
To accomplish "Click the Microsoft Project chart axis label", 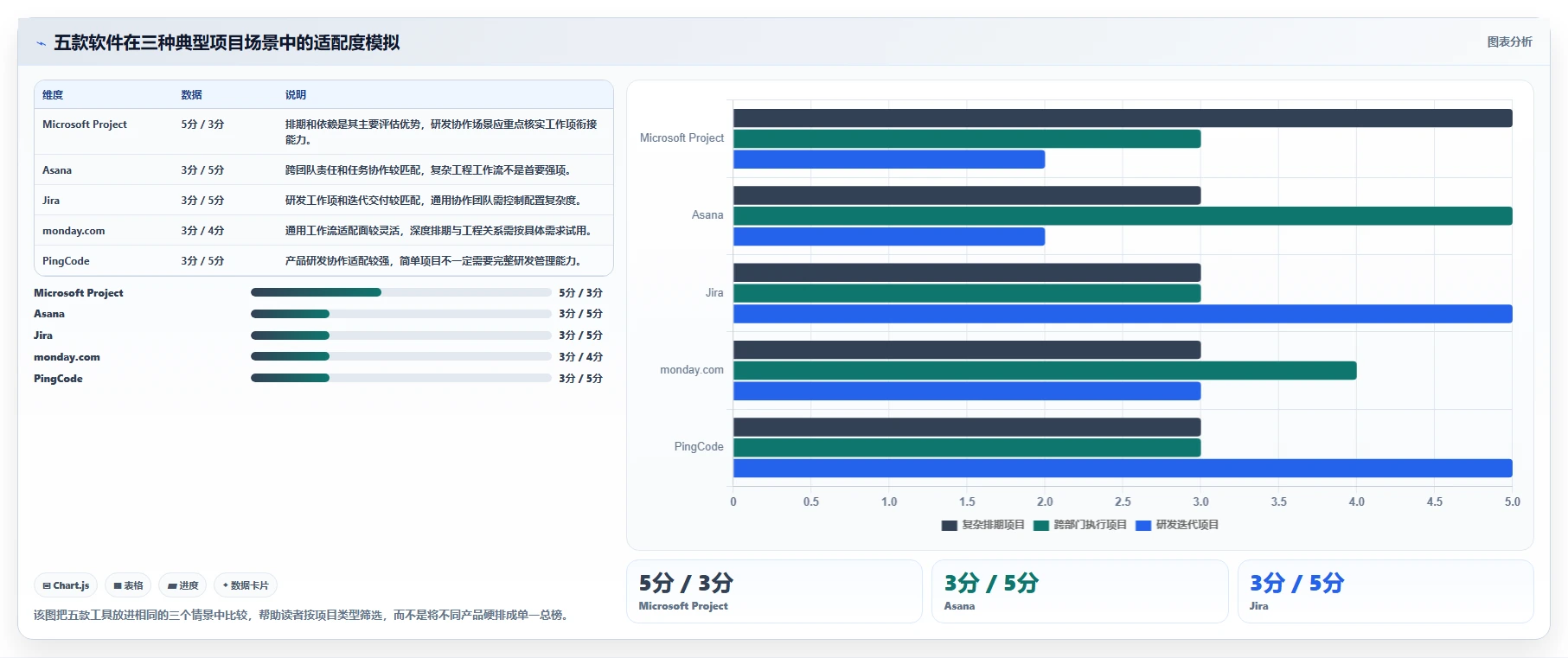I will coord(682,138).
